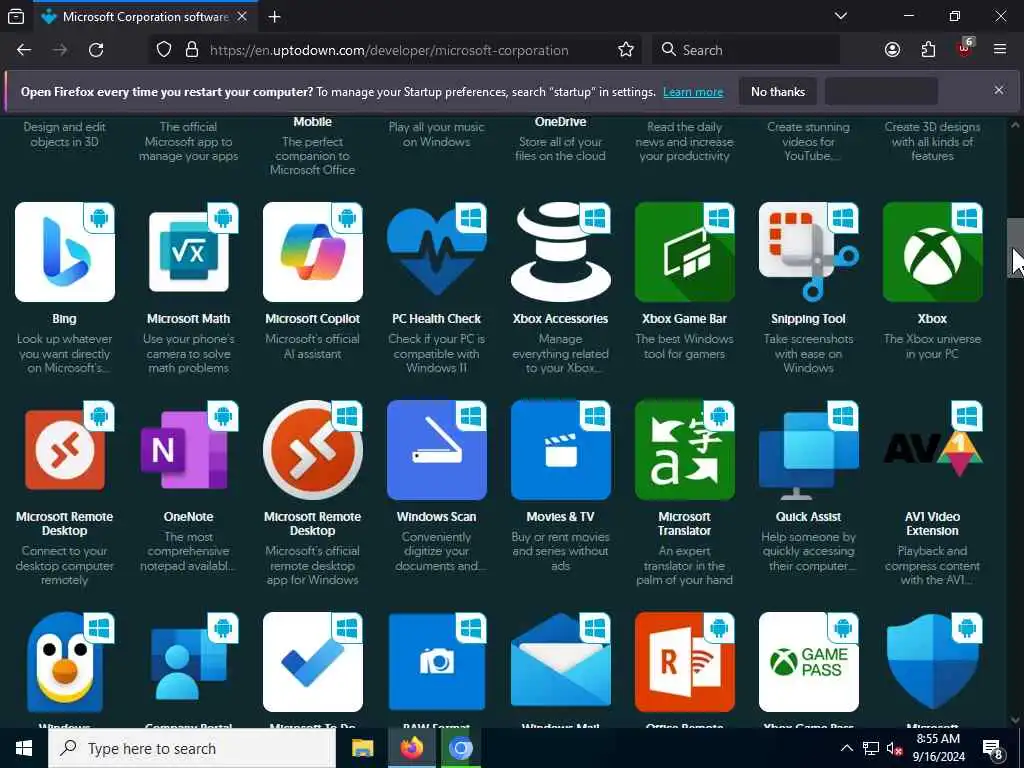Viewport: 1024px width, 768px height.
Task: Open the Office Remote app icon
Action: coord(684,662)
